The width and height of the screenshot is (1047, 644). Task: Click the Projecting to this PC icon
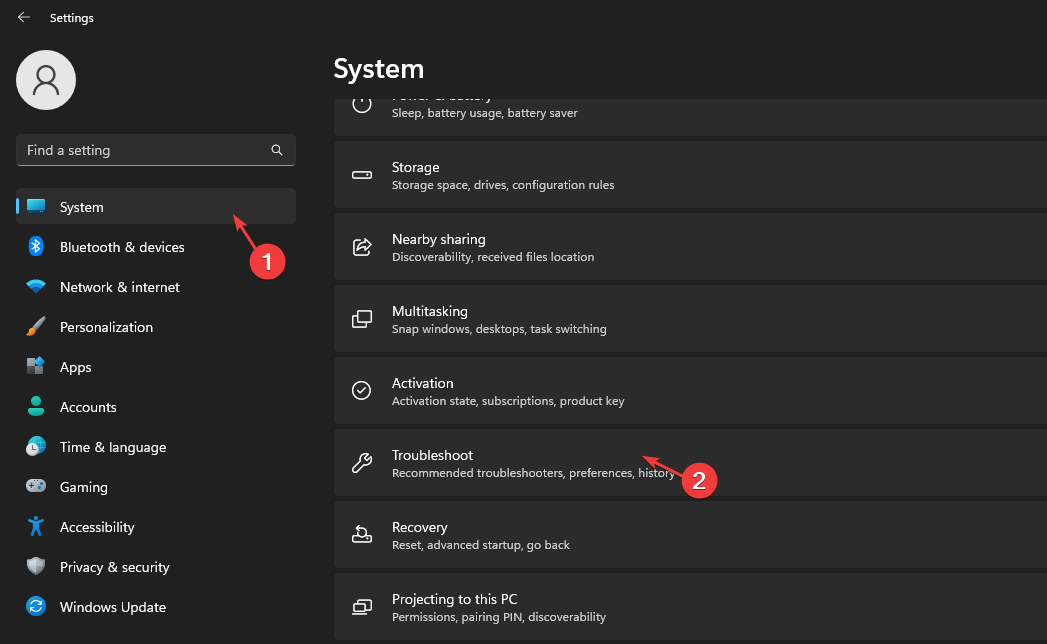362,607
